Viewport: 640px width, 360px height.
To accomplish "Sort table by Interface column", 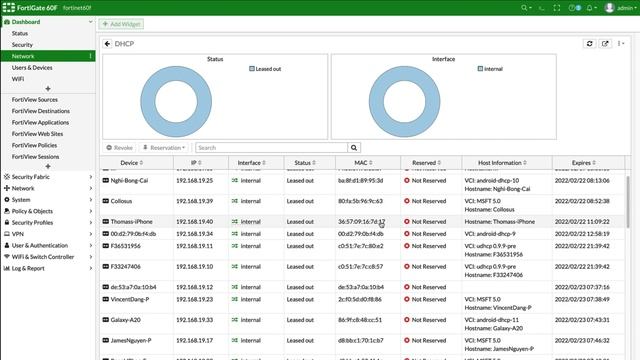I will (x=256, y=163).
